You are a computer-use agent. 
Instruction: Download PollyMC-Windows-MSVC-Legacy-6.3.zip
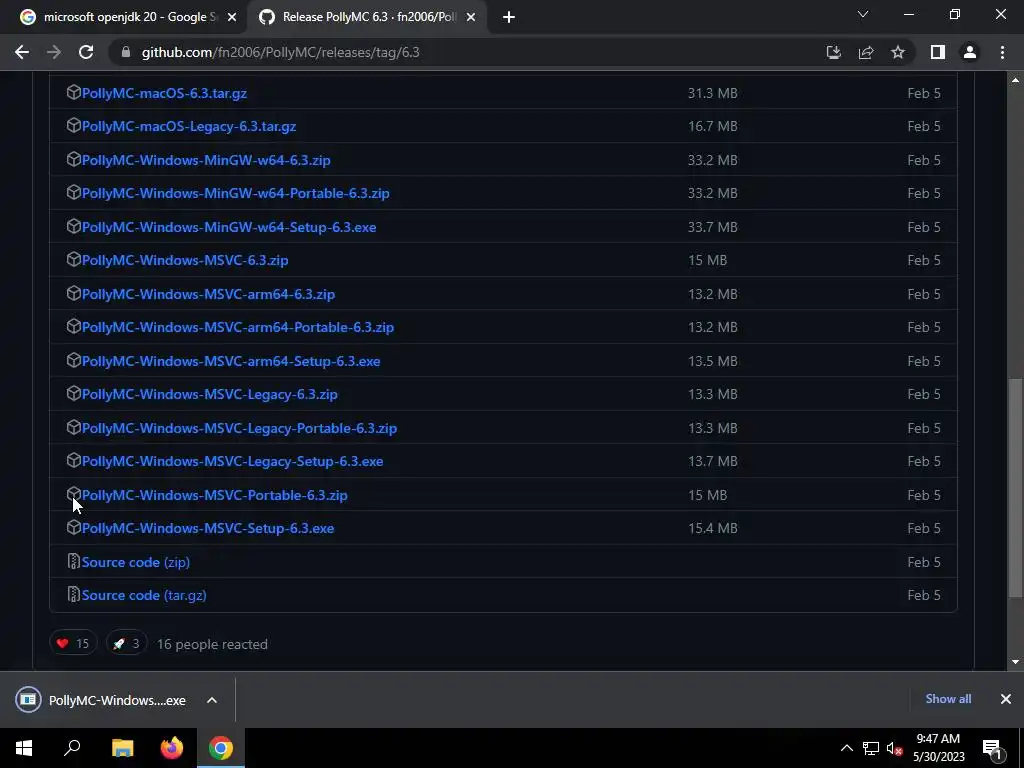point(210,394)
